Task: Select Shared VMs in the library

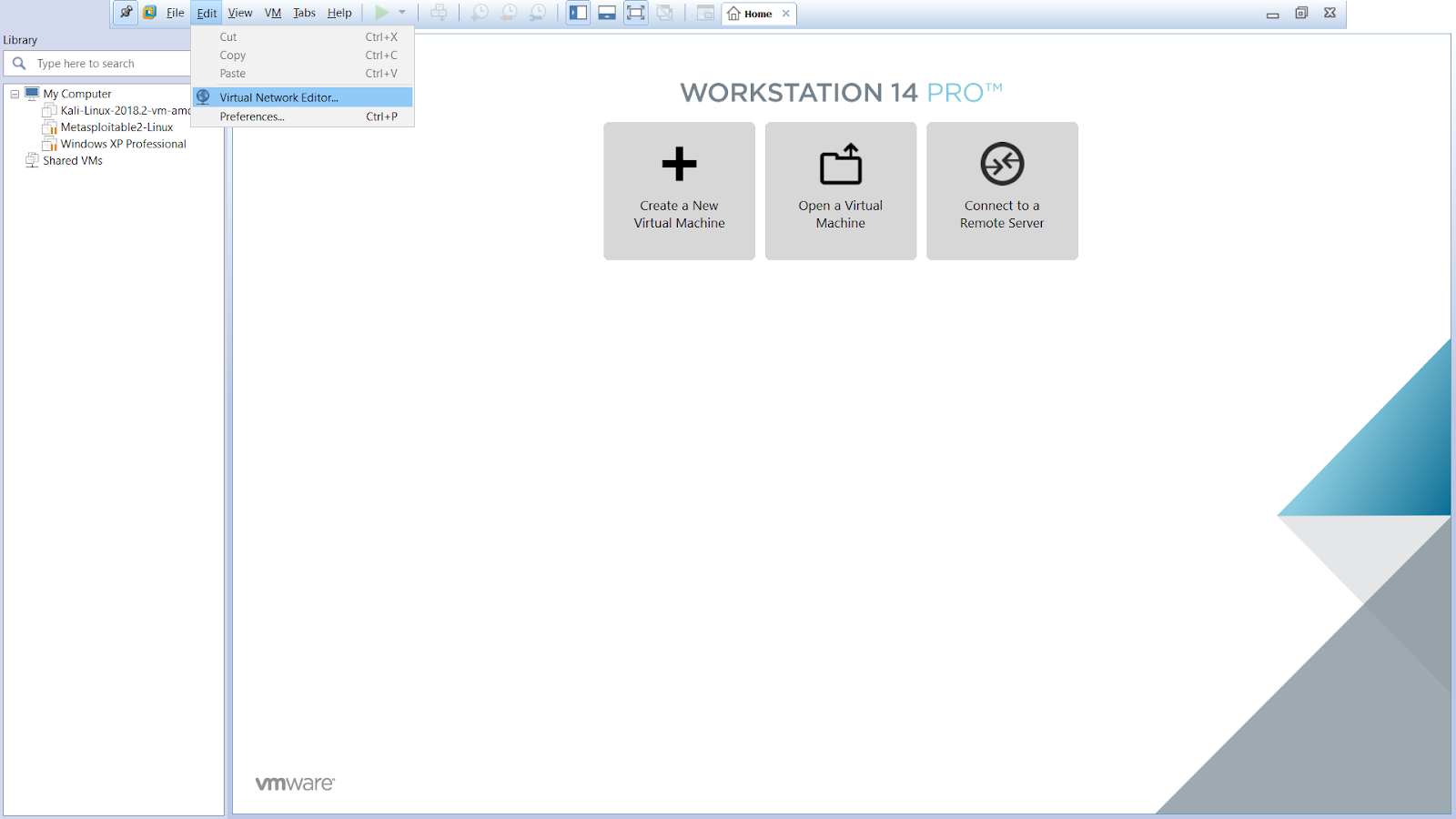Action: [73, 160]
